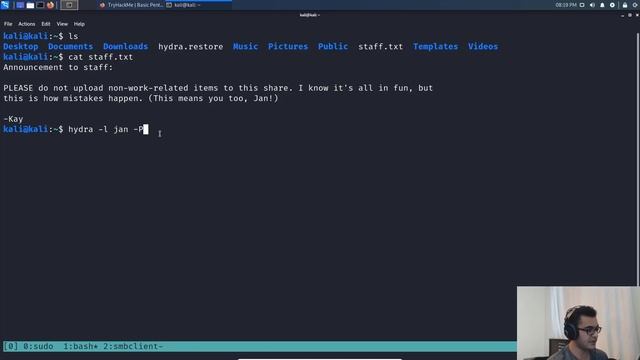Viewport: 640px width, 360px height.
Task: Select tmux window '2:smbclient-' in status bar
Action: (133, 347)
